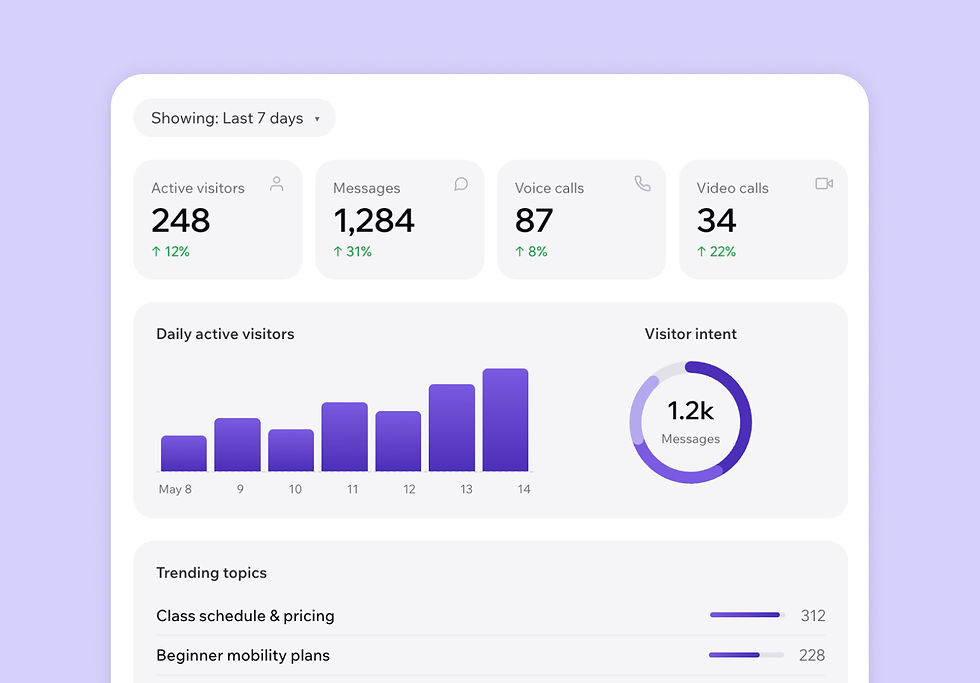
Task: Click the camera icon on Video calls card
Action: coord(824,184)
